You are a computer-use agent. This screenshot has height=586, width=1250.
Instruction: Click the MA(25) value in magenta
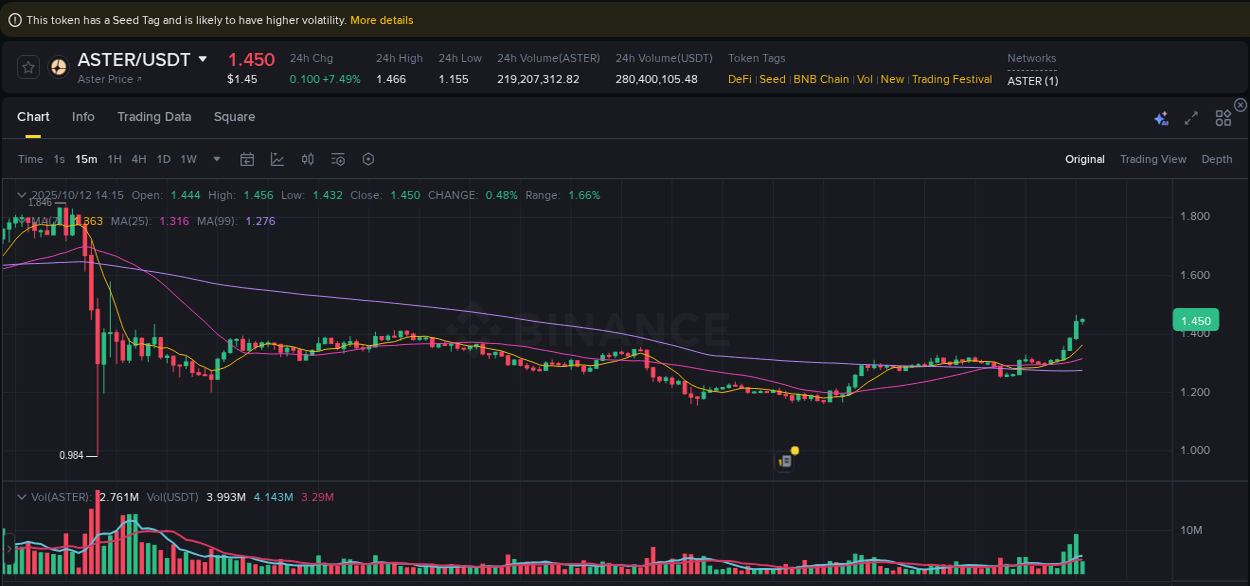173,221
